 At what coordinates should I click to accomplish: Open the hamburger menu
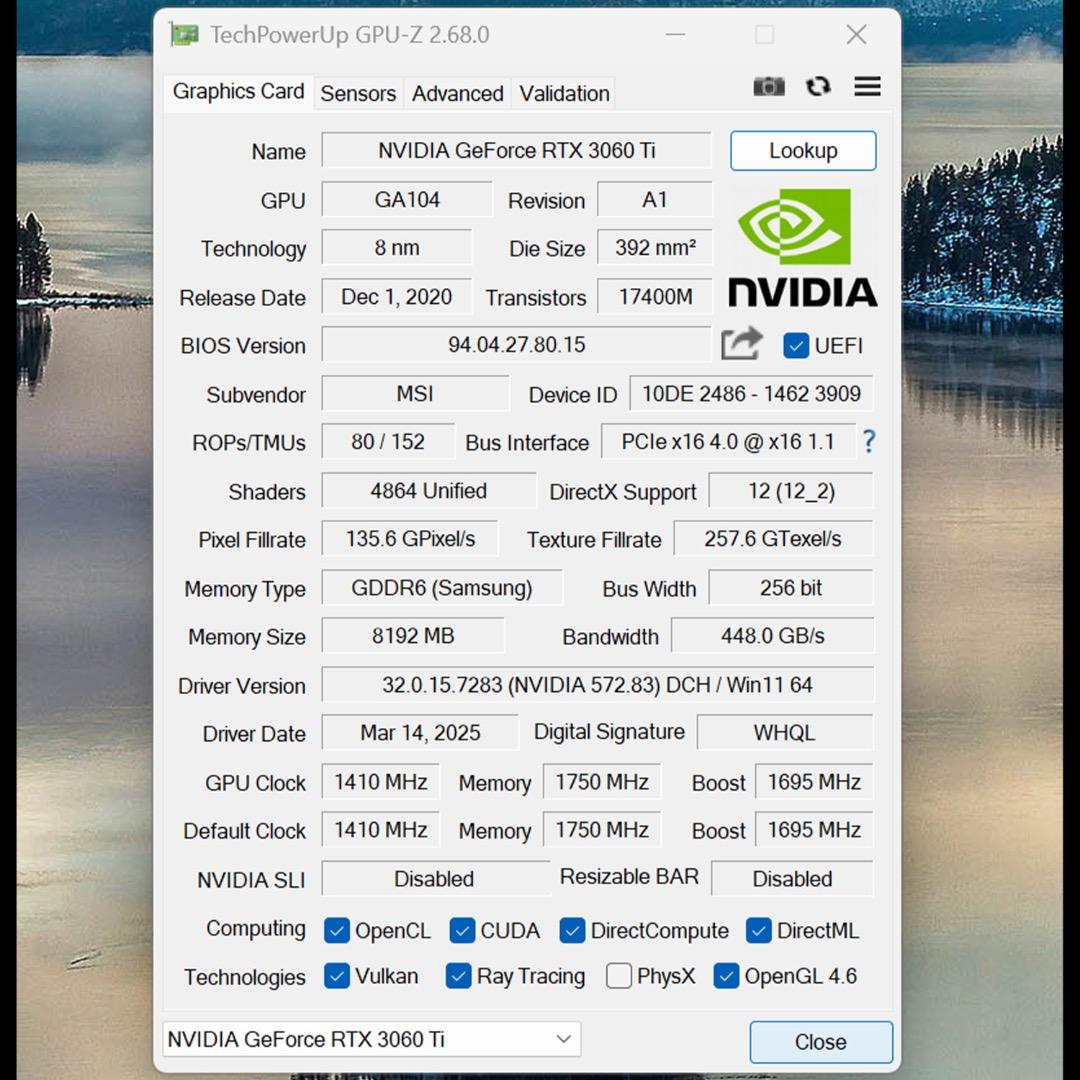[x=867, y=87]
